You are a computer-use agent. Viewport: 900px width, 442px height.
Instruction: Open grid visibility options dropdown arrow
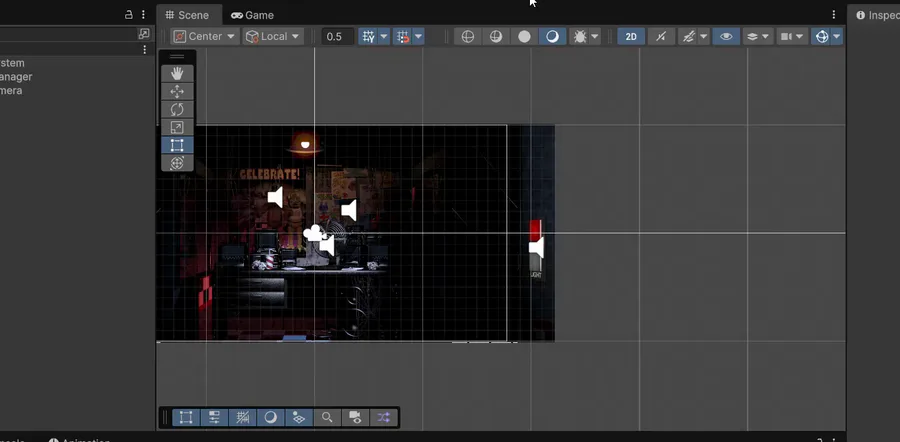[384, 36]
